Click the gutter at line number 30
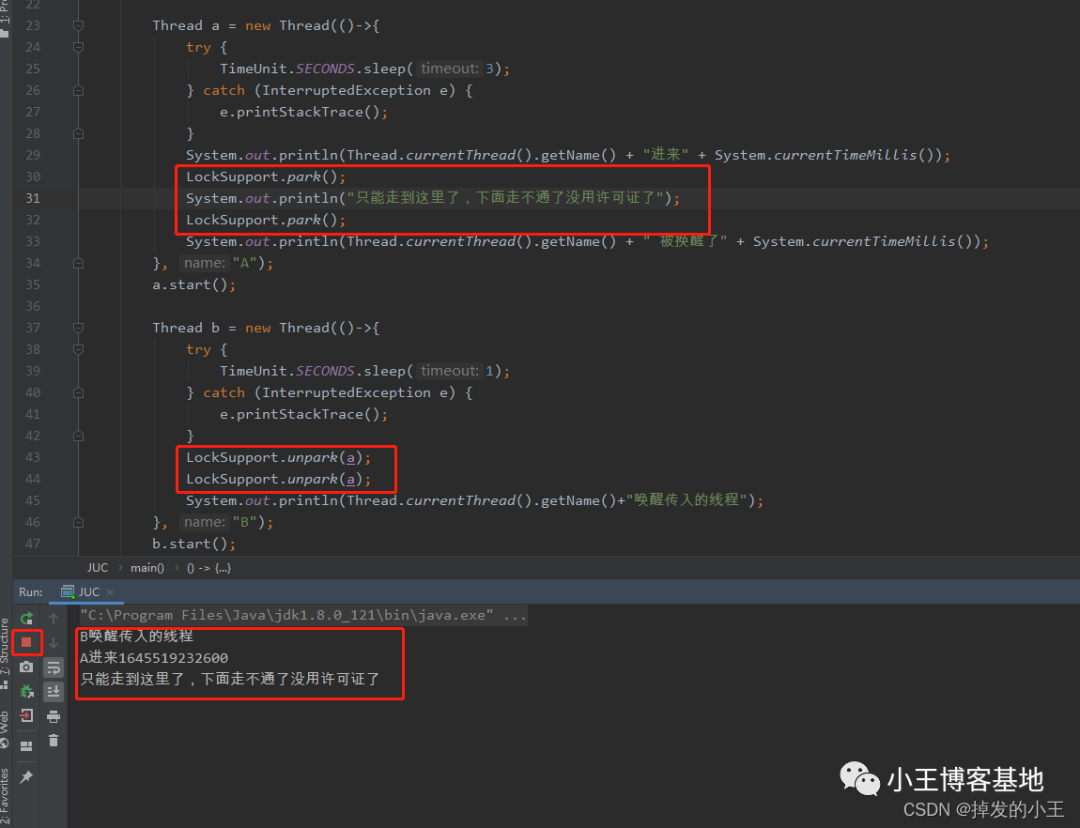This screenshot has height=828, width=1080. [x=32, y=176]
